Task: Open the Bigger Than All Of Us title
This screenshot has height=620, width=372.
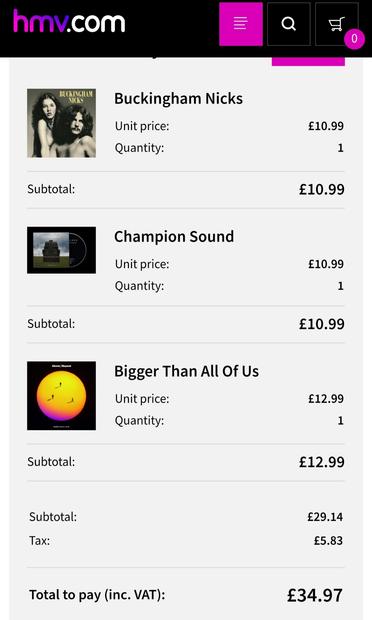Action: point(187,371)
